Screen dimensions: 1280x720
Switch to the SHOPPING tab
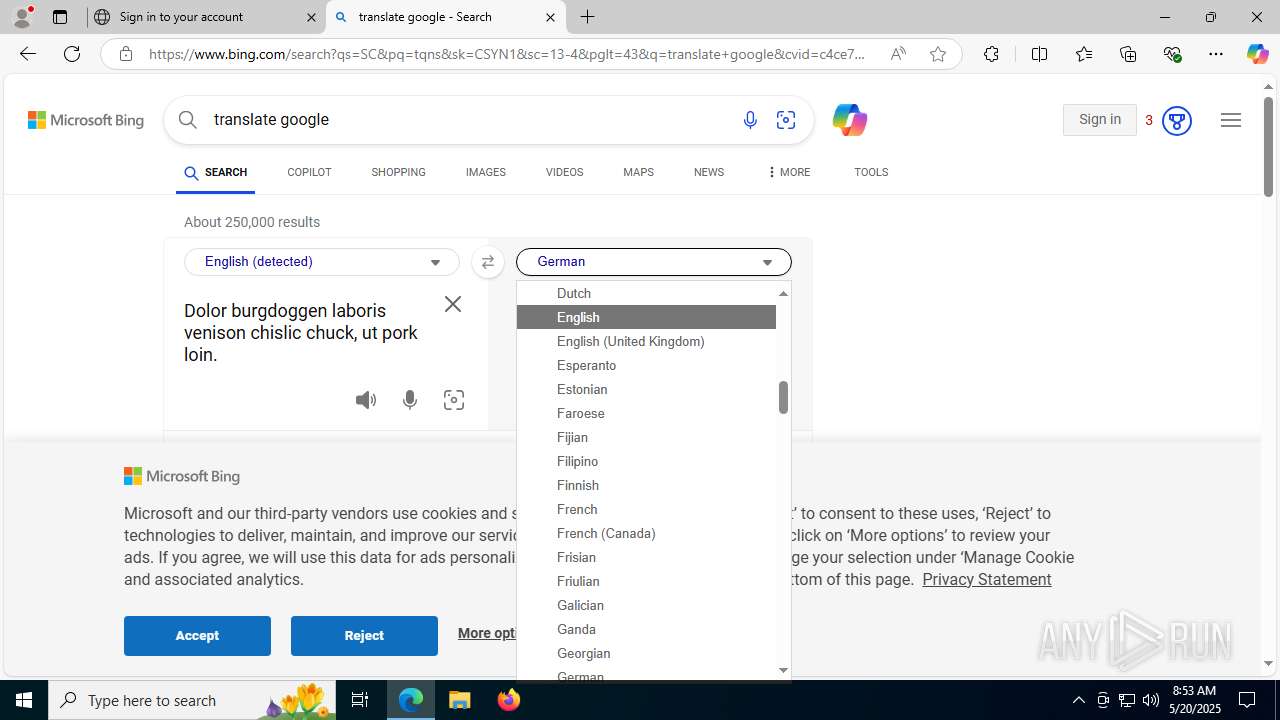(x=398, y=172)
